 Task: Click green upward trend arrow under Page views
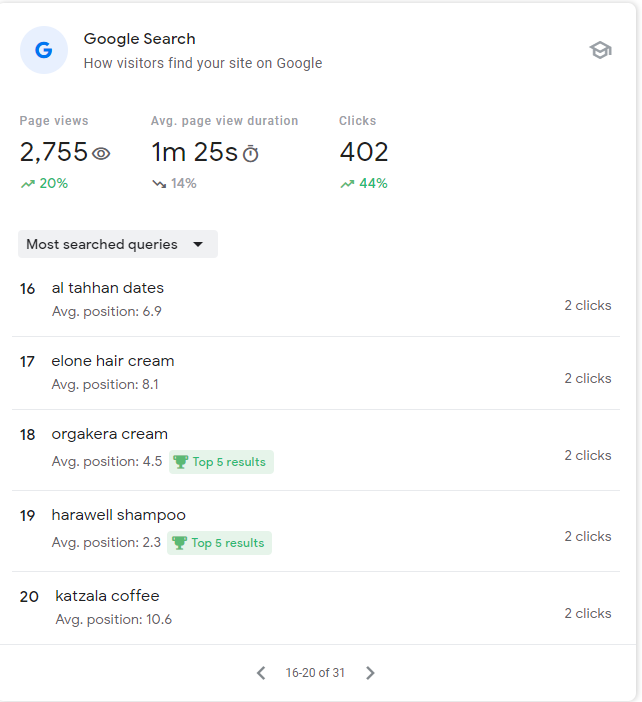point(27,184)
